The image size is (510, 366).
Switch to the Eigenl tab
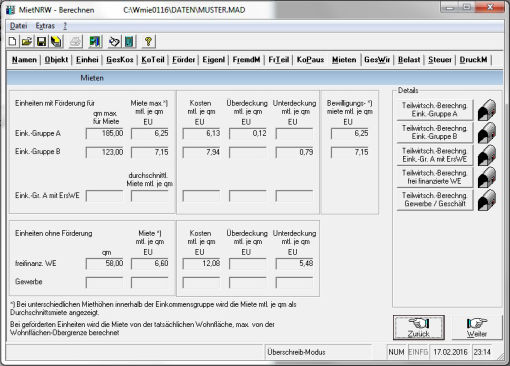click(214, 60)
